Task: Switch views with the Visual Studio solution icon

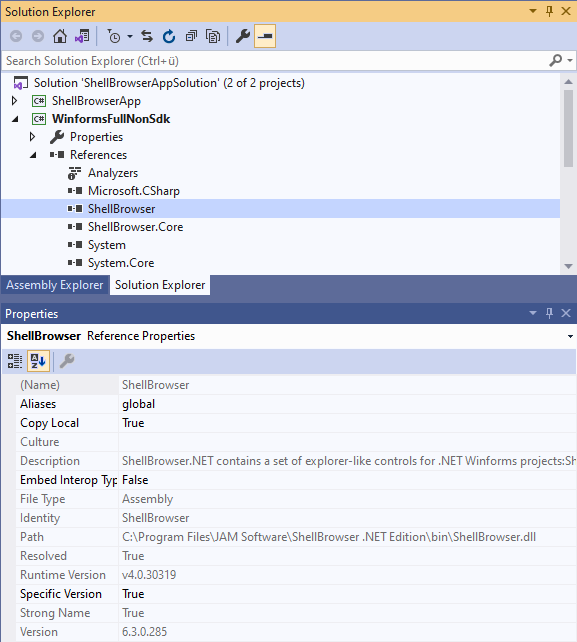Action: (x=82, y=36)
